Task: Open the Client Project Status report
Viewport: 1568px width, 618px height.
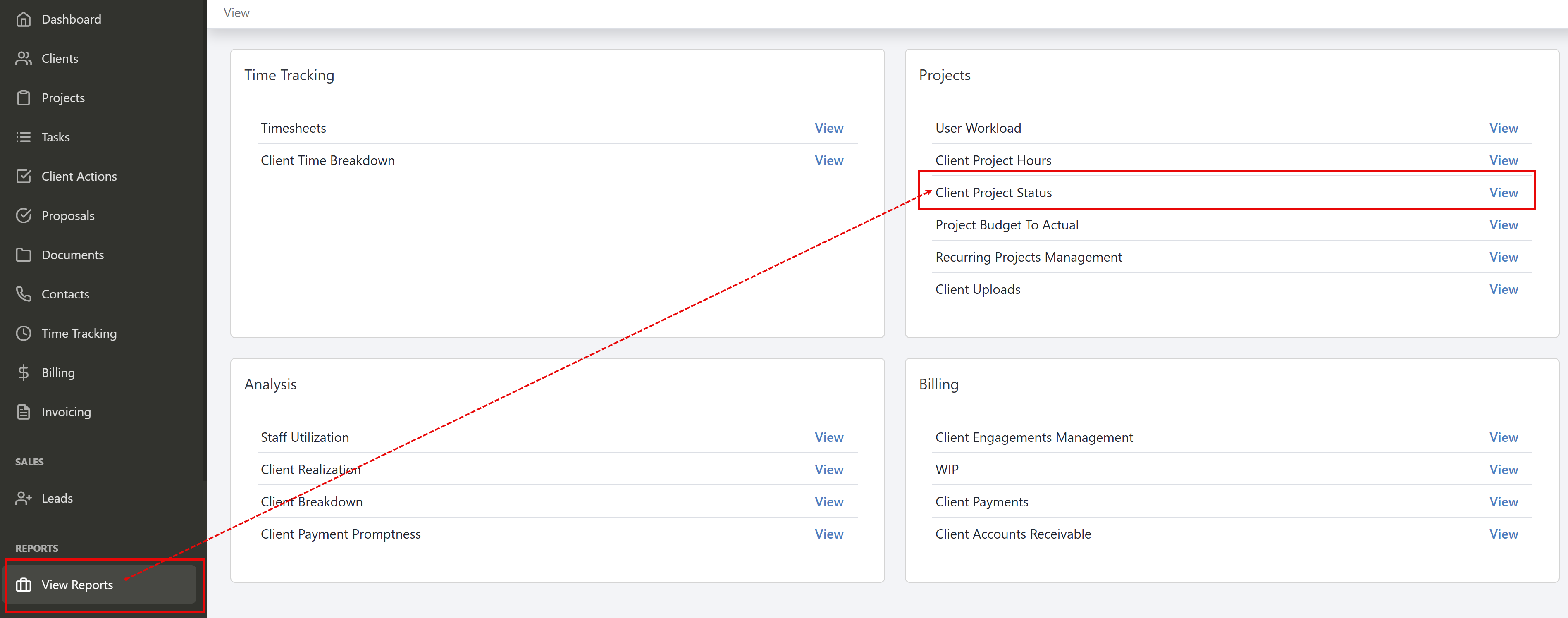Action: 1504,192
